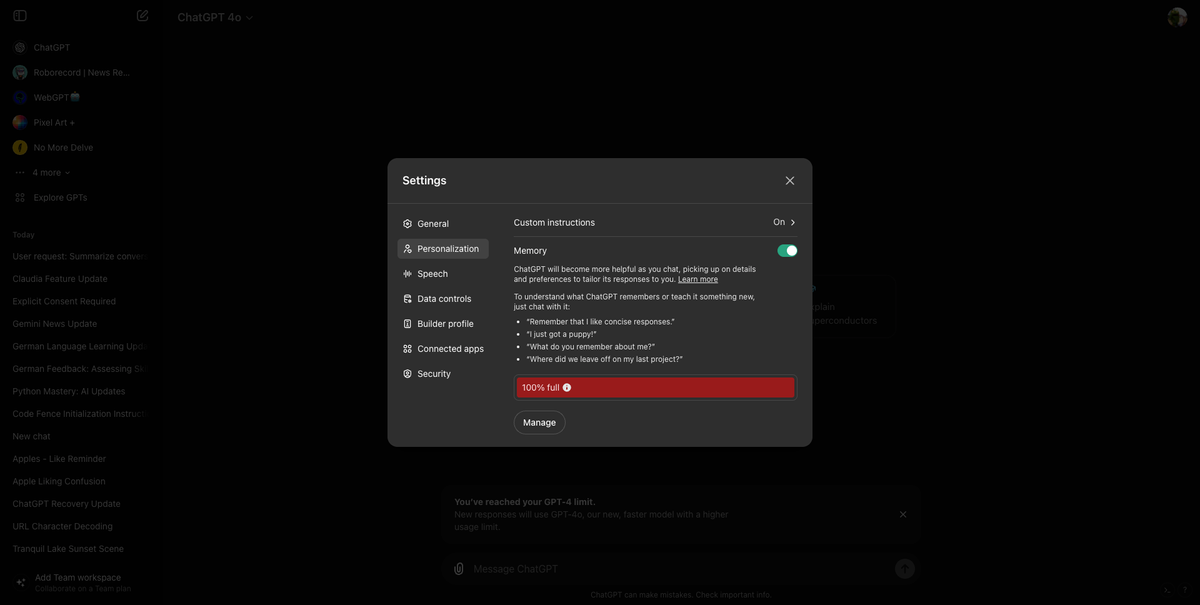Click the Manage memory button
The height and width of the screenshot is (605, 1200).
pyautogui.click(x=539, y=422)
